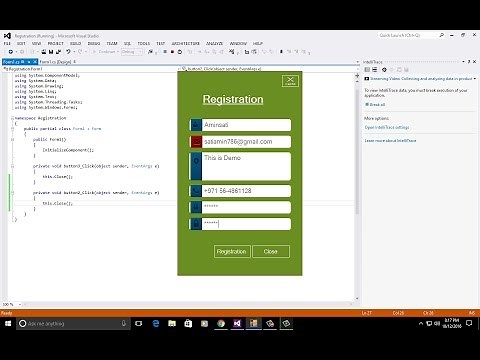Collapse the public Form1() constructor block
The image size is (480, 360).
tap(12, 139)
